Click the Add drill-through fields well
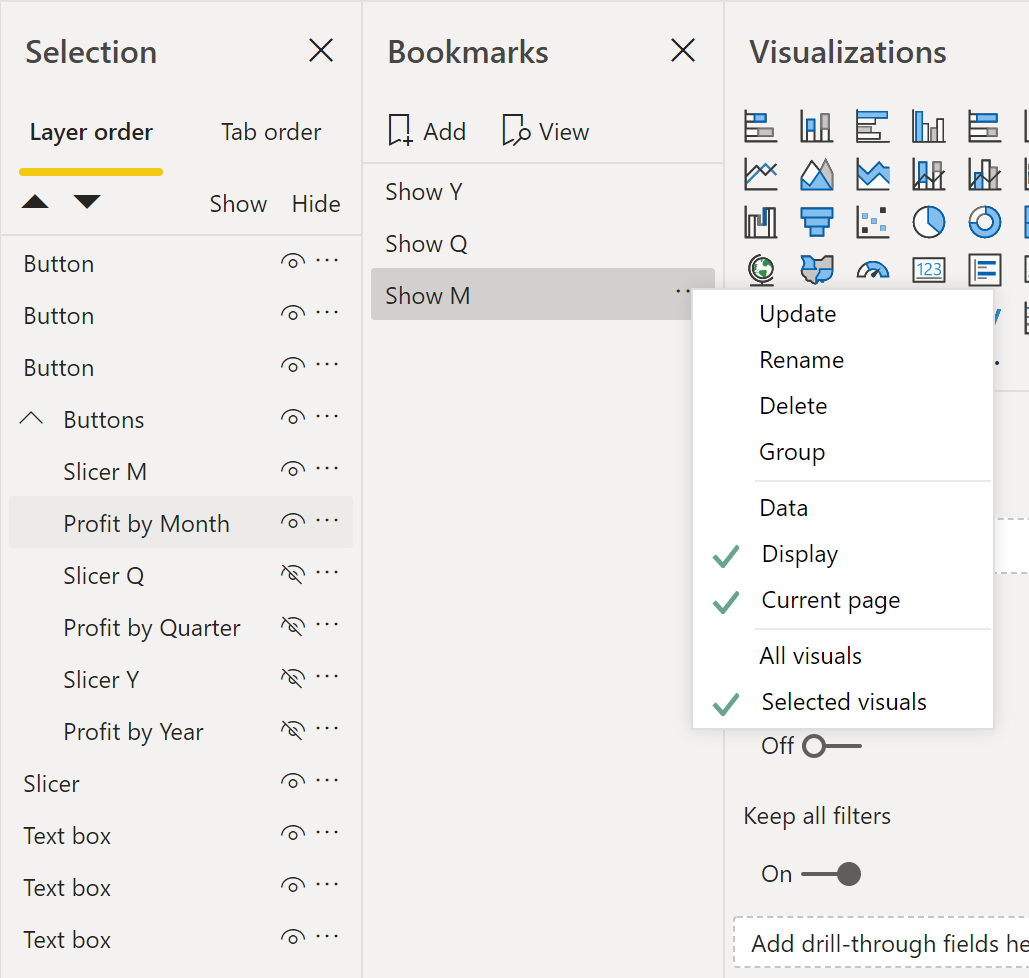1029x978 pixels. click(881, 943)
